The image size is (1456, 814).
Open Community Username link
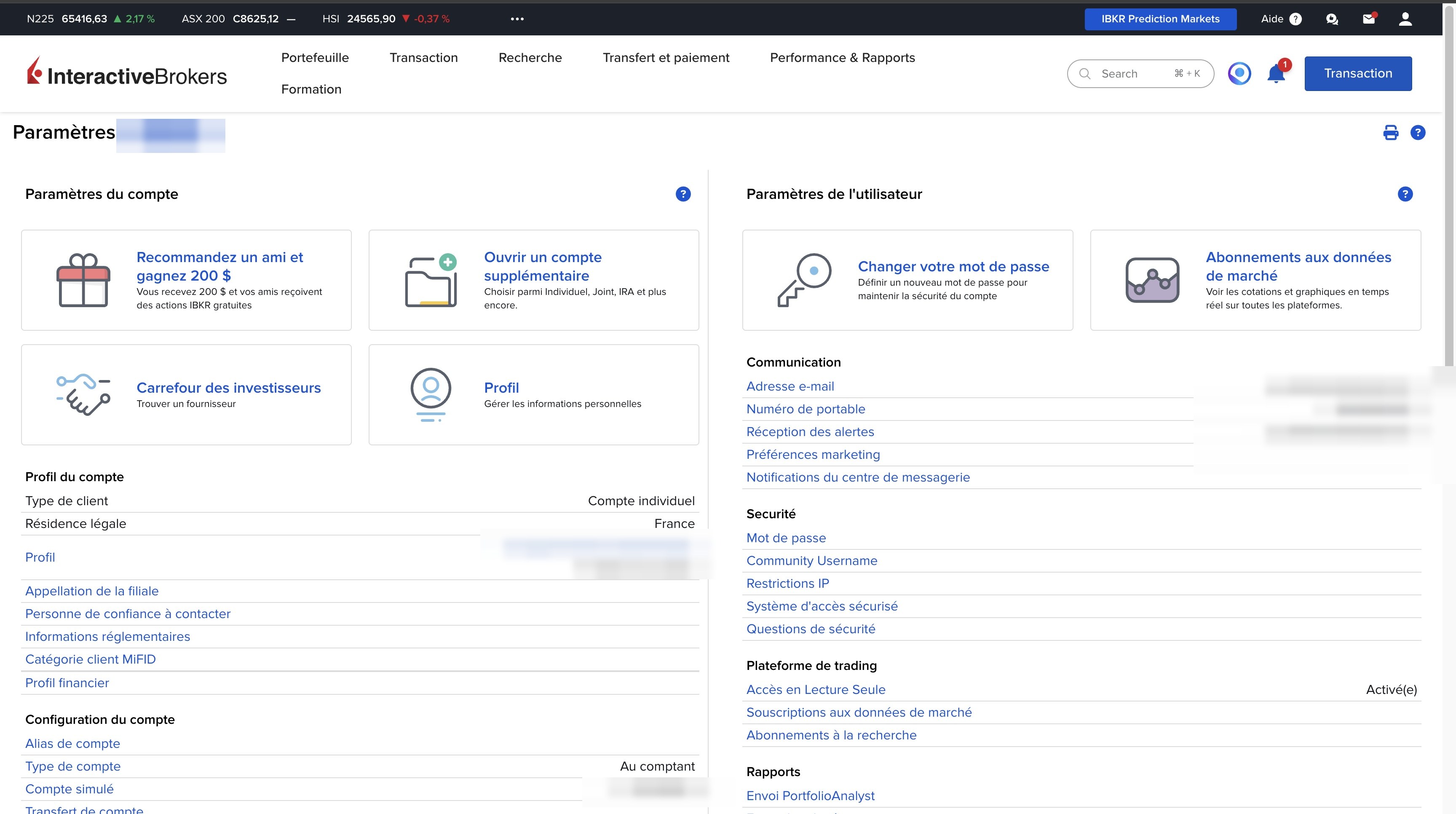pos(812,561)
